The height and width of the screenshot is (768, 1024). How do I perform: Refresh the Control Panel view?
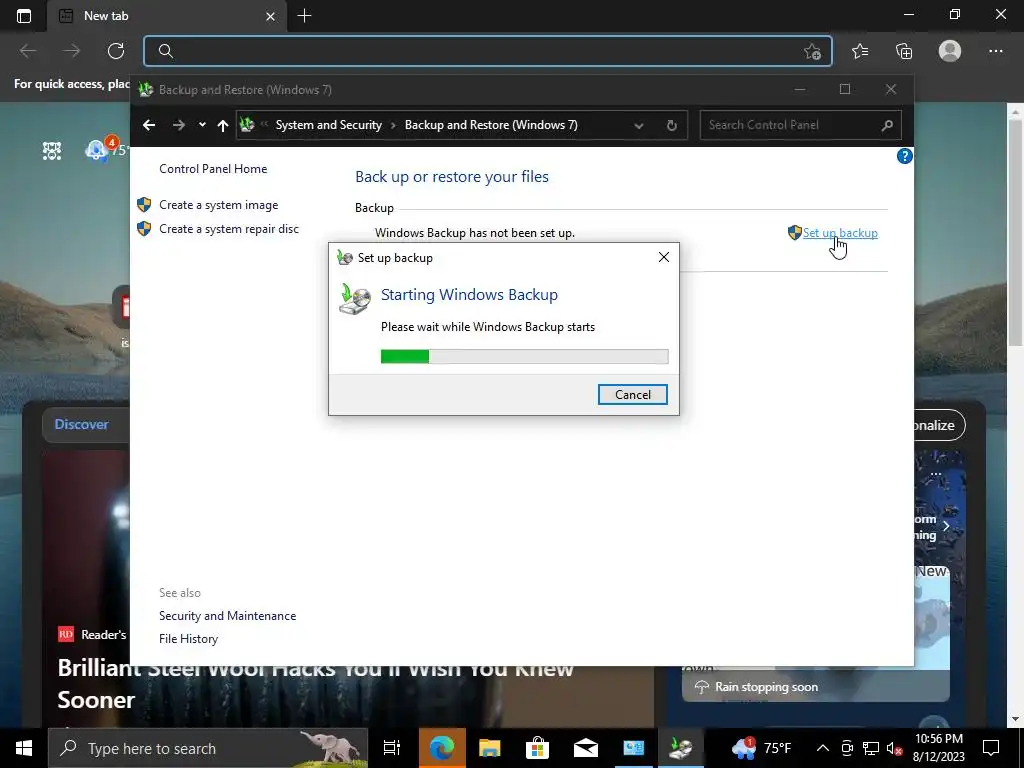tap(671, 125)
